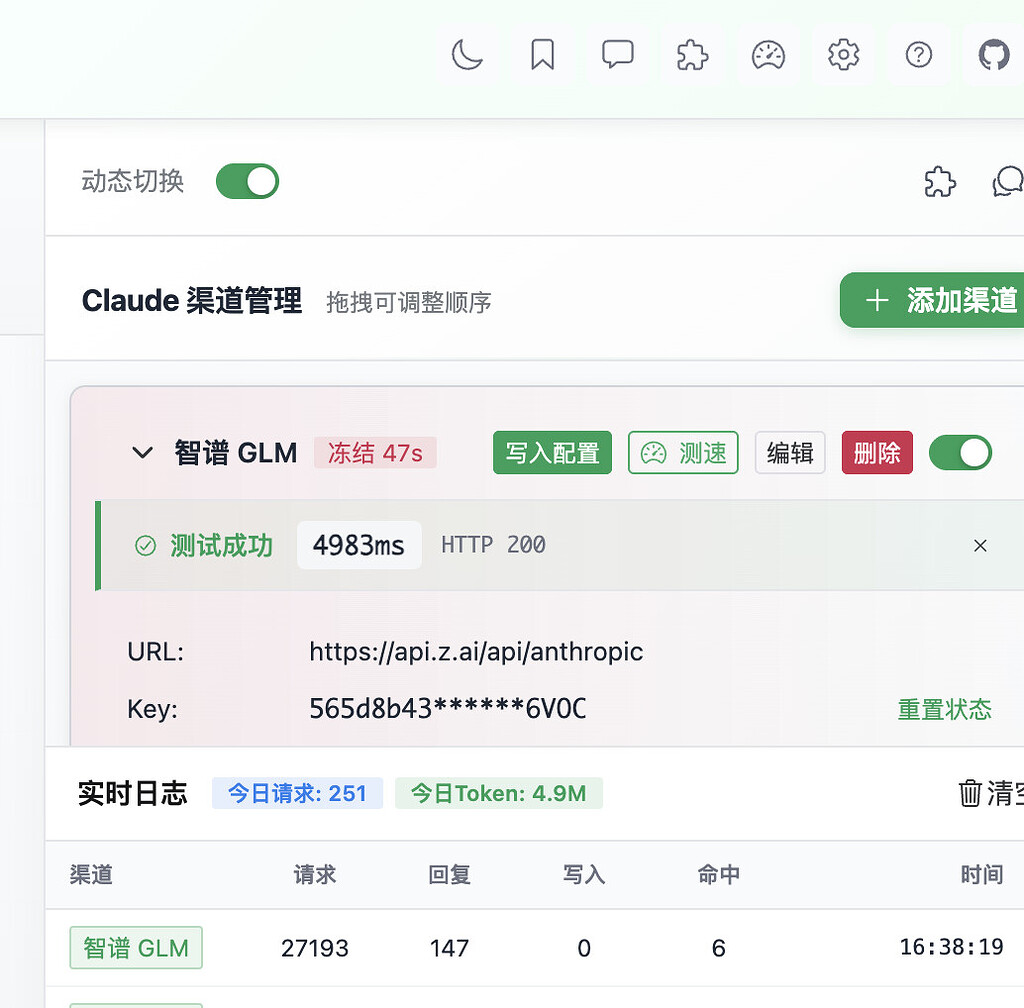
Task: Click the 16:38:19 timestamp
Action: click(952, 947)
